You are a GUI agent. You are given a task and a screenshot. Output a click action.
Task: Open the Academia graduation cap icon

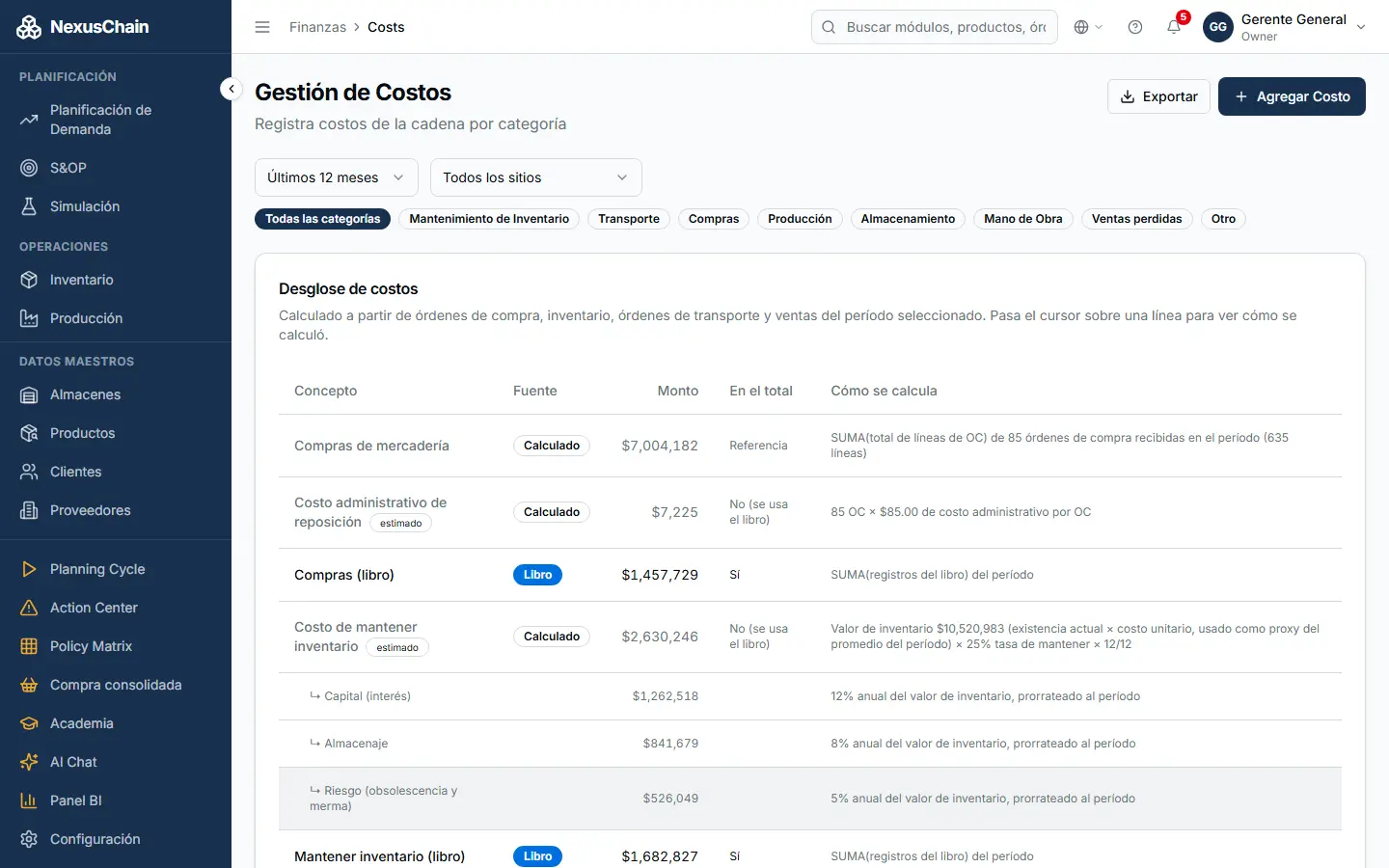[29, 723]
